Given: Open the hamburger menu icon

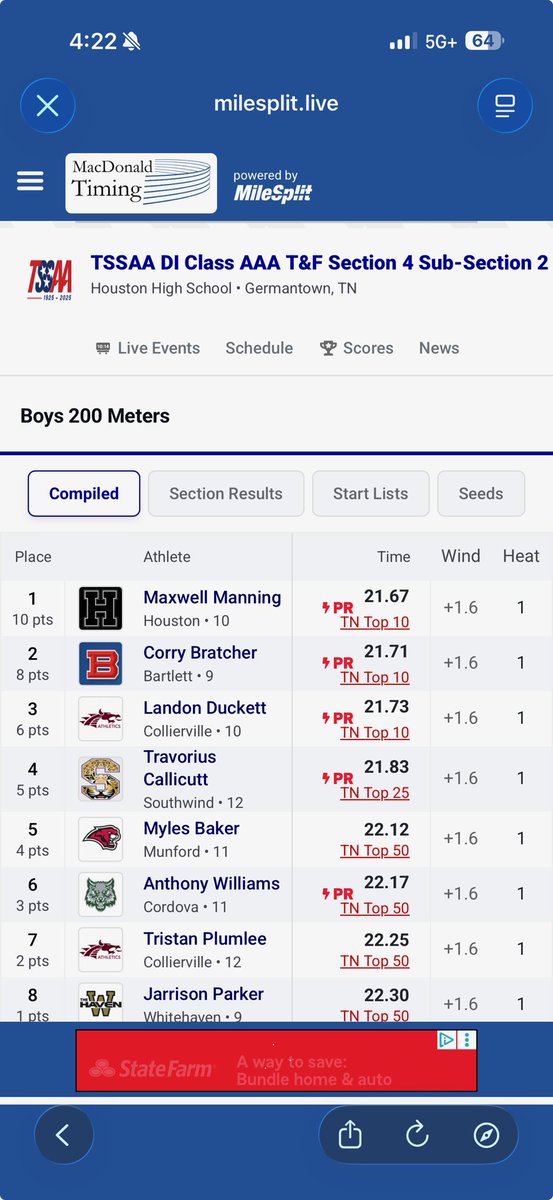Looking at the screenshot, I should coord(30,181).
